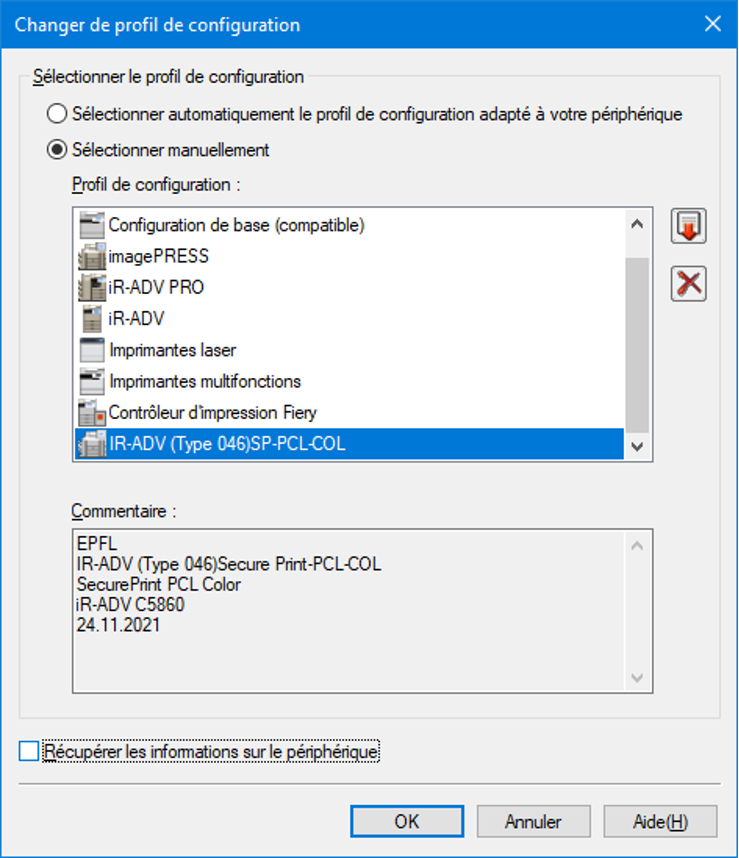This screenshot has height=858, width=739.
Task: Confirm with the OK button
Action: [x=406, y=822]
